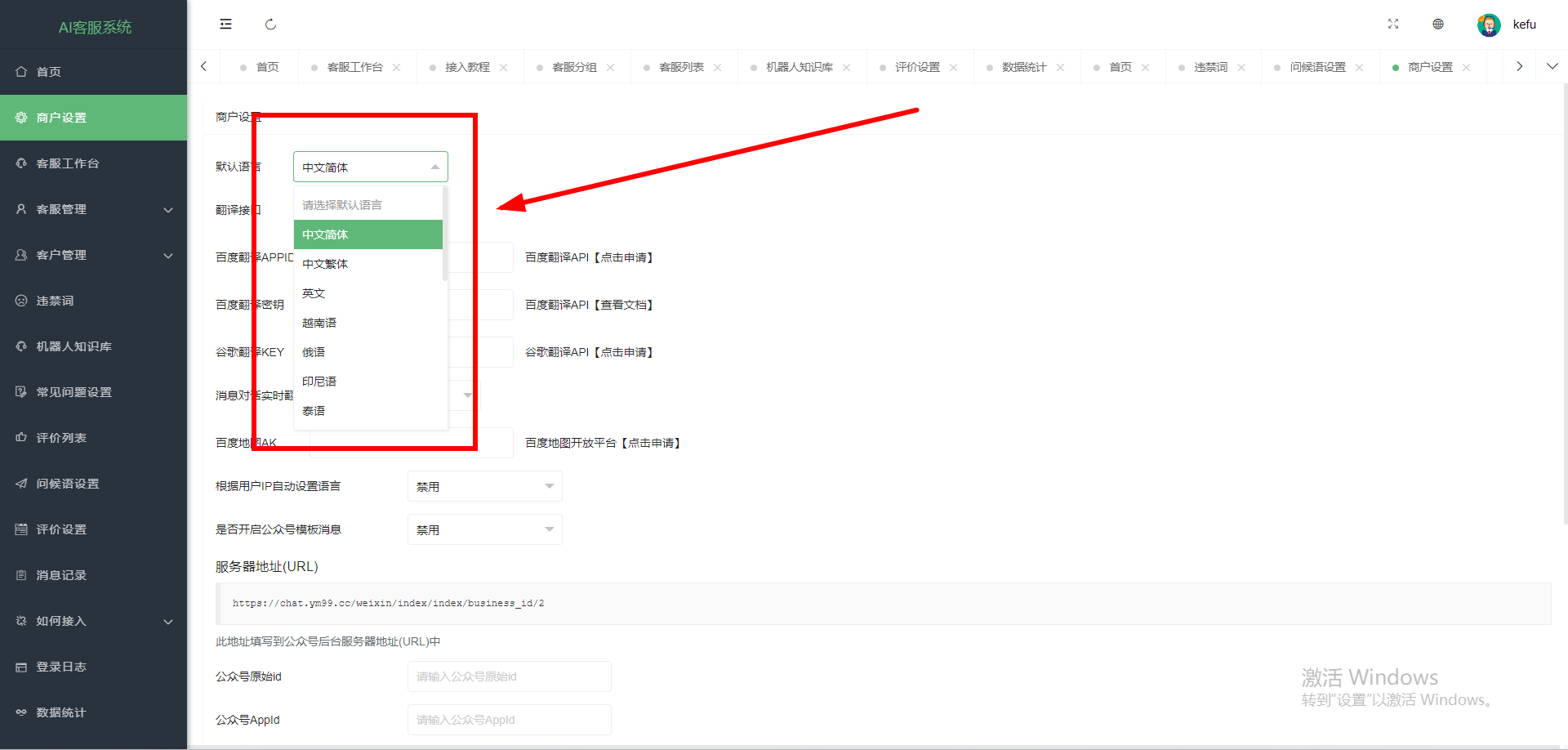Click the 客服管理 person icon
Screen dimensions: 1568x750
[x=21, y=209]
